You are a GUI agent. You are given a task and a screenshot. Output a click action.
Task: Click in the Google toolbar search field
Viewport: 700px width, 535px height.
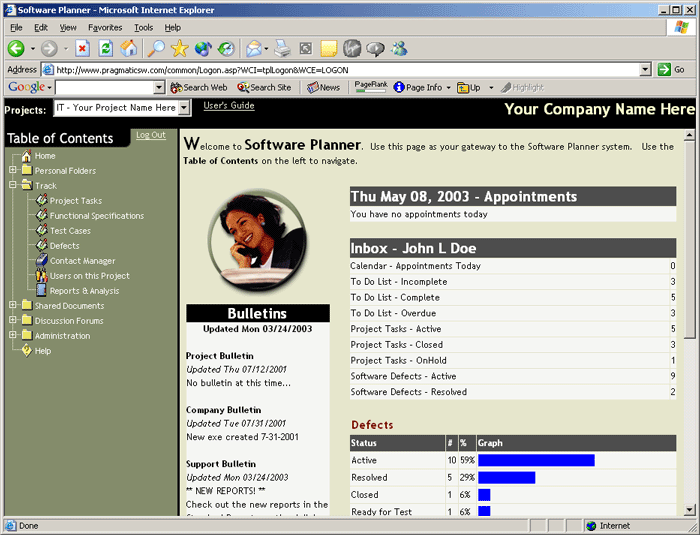pyautogui.click(x=104, y=88)
